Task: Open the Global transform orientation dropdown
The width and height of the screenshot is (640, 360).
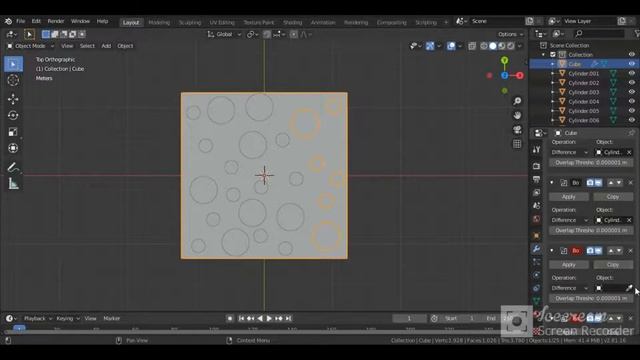Action: pyautogui.click(x=224, y=34)
